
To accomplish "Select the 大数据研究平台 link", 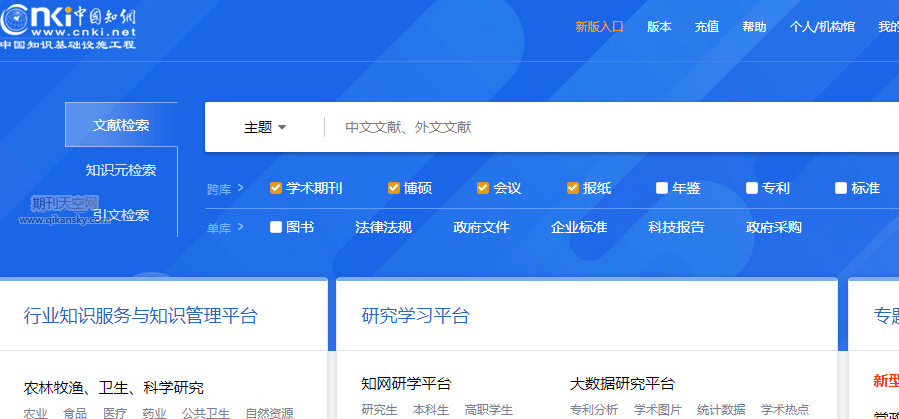I will pos(622,383).
